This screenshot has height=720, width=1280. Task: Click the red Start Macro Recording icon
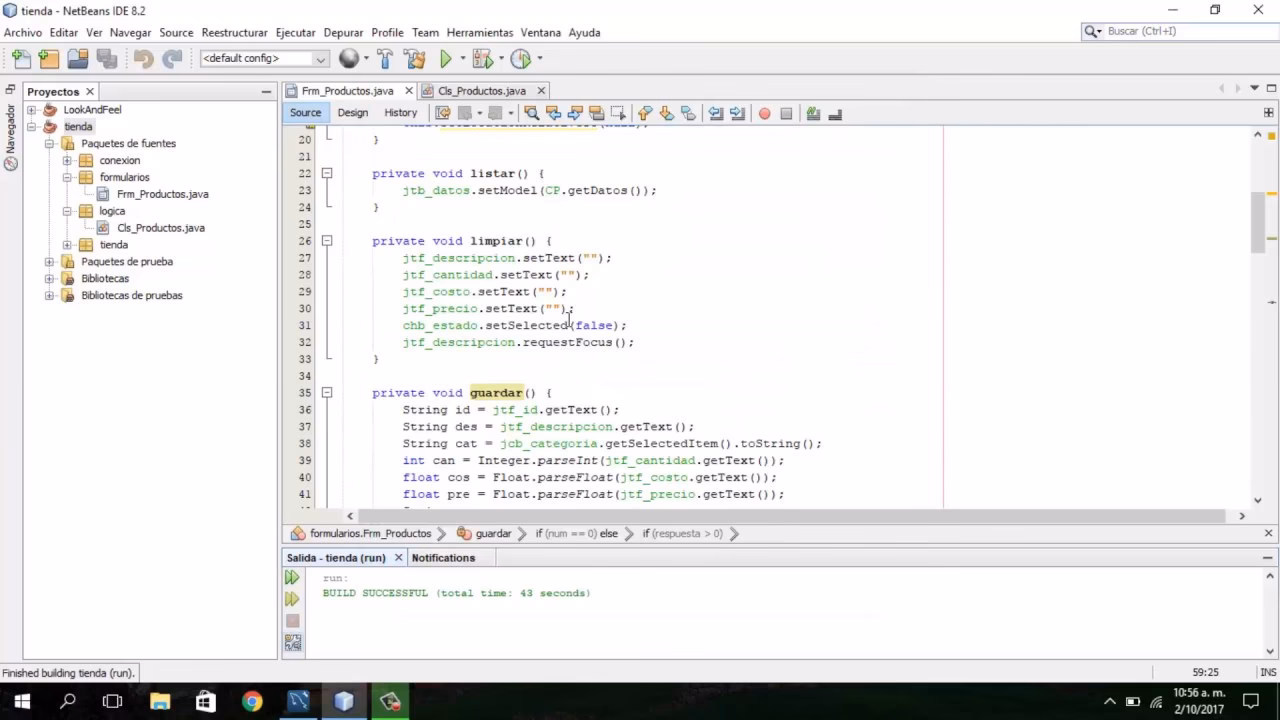(x=764, y=113)
